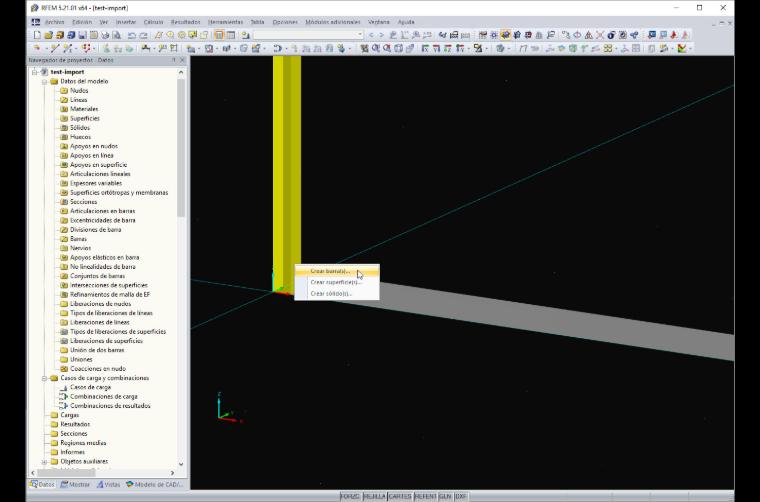Open the load case combo box dropdown
The width and height of the screenshot is (760, 502).
tap(360, 35)
